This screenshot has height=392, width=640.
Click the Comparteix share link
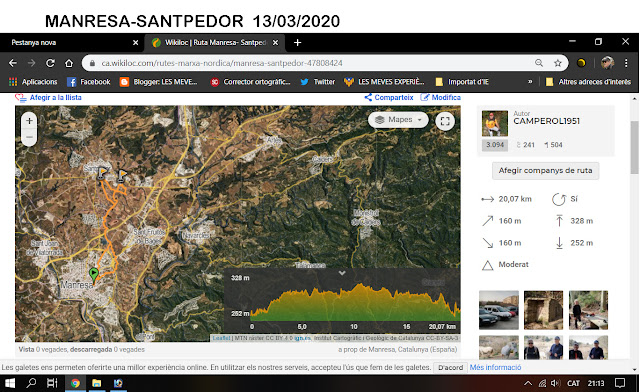(x=389, y=98)
